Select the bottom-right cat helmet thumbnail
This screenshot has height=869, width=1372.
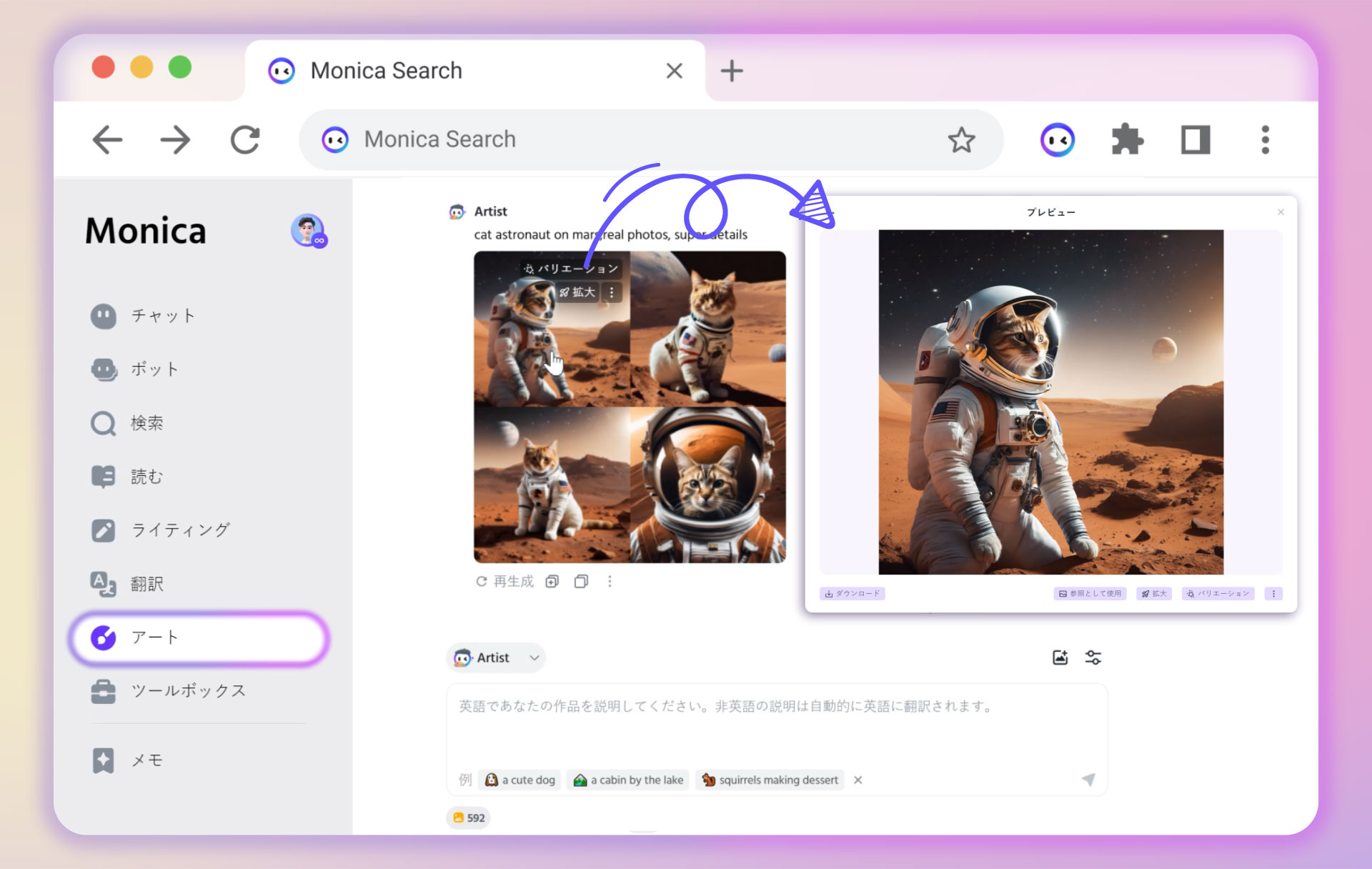[x=708, y=485]
